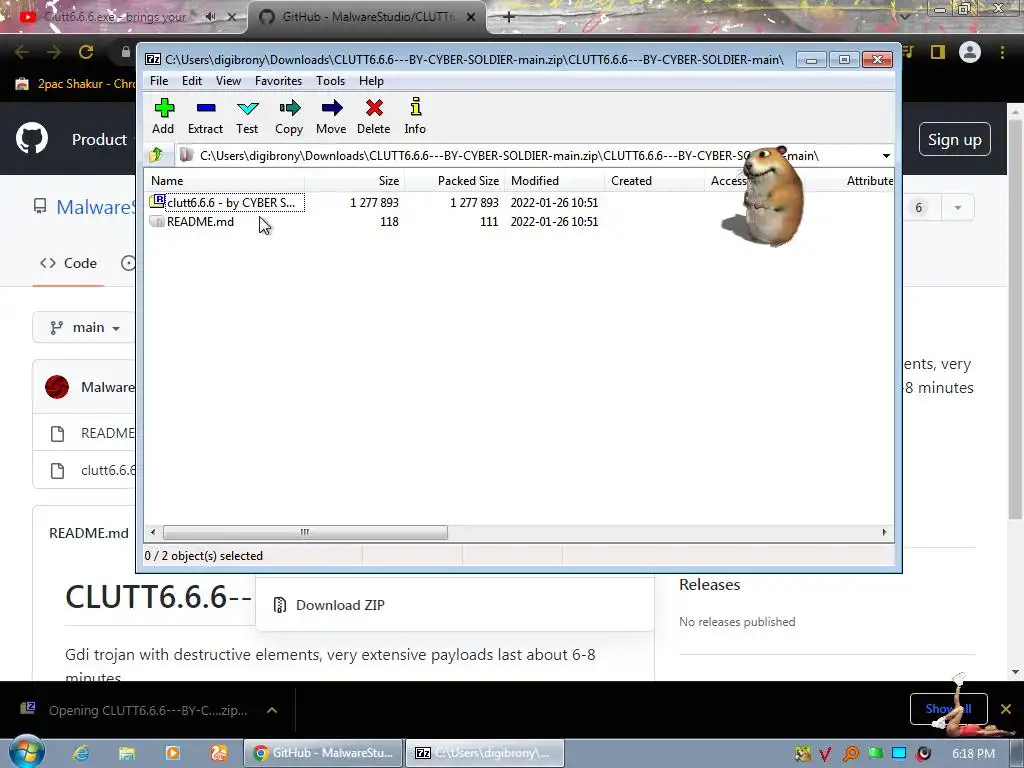
Task: Open Windows Explorer from taskbar
Action: coord(127,753)
